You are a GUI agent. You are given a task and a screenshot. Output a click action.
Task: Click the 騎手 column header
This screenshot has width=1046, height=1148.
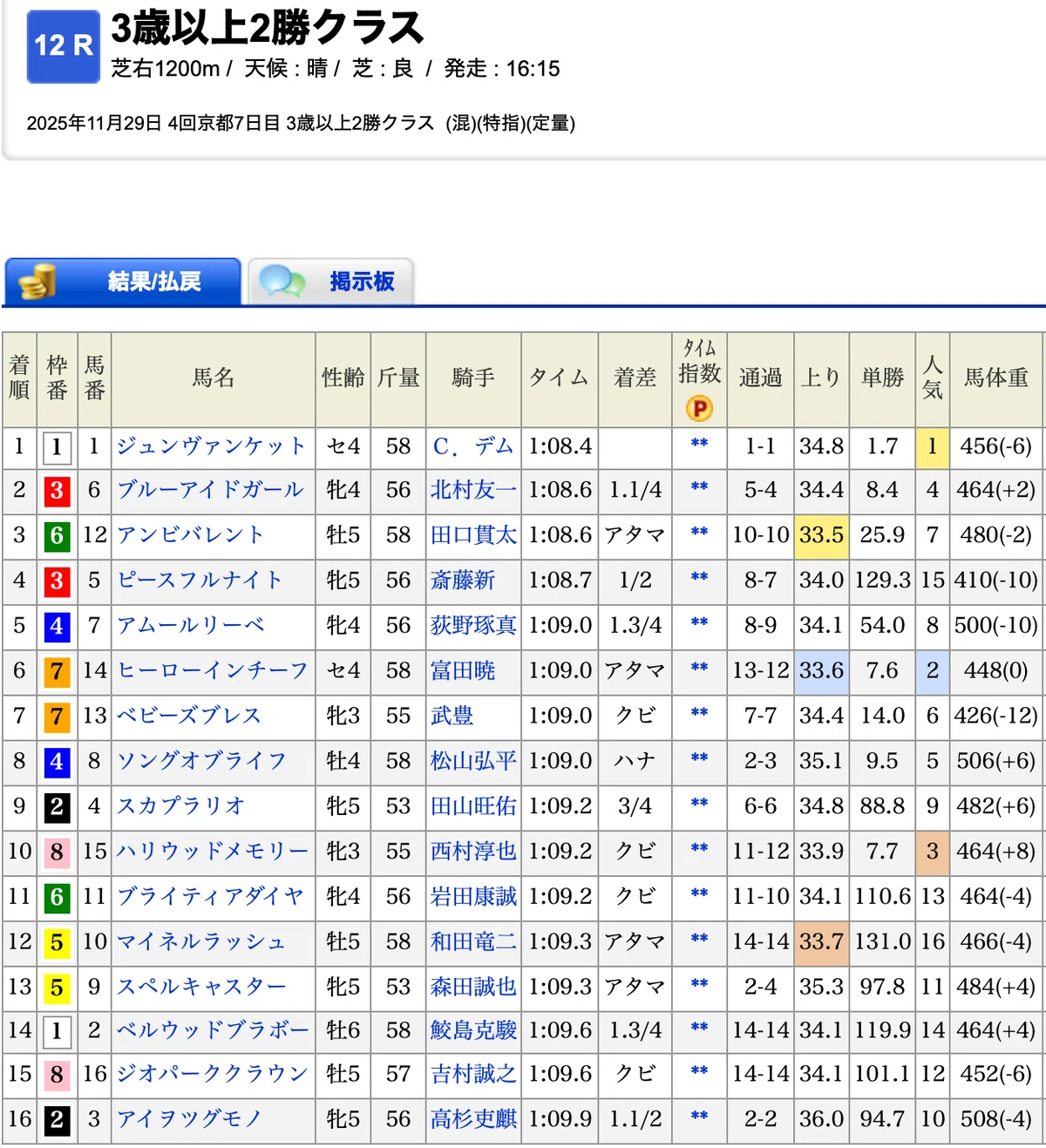tap(473, 378)
